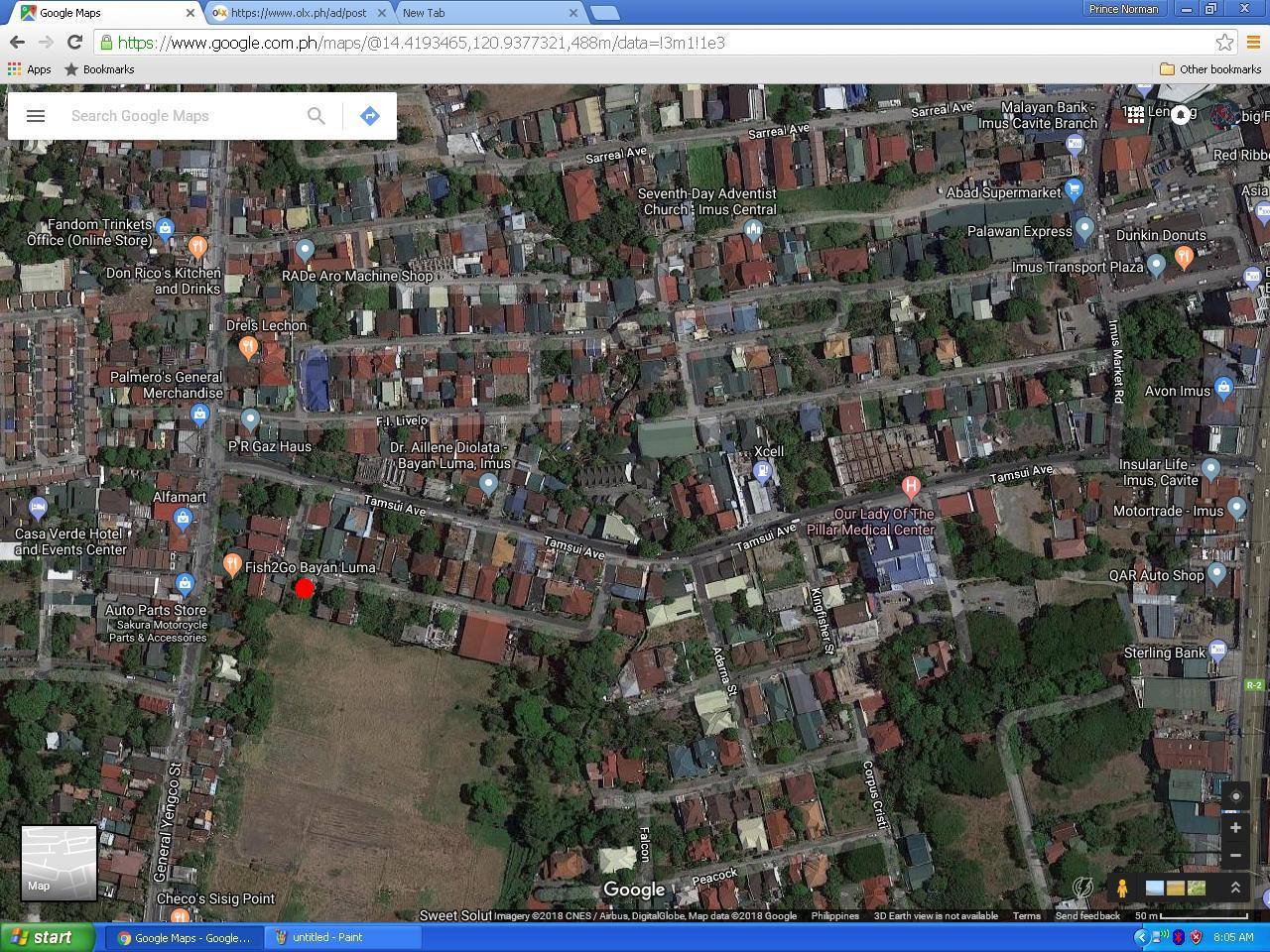
Task: Close the New Tab tab
Action: (x=572, y=13)
